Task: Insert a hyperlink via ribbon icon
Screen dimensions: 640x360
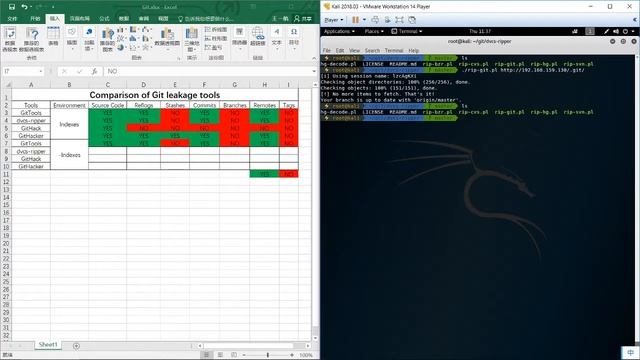Action: click(258, 36)
